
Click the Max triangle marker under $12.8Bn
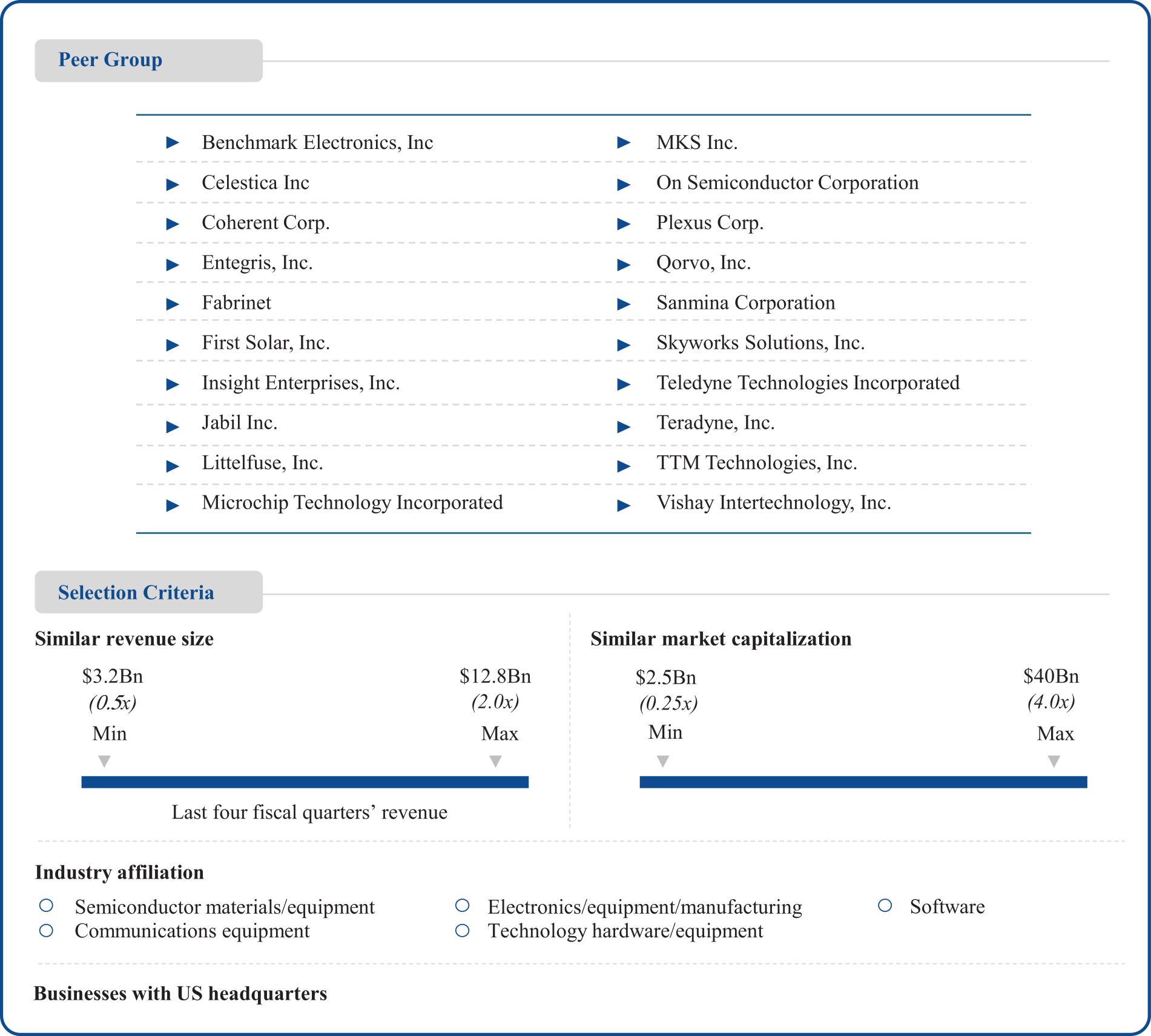pyautogui.click(x=495, y=761)
